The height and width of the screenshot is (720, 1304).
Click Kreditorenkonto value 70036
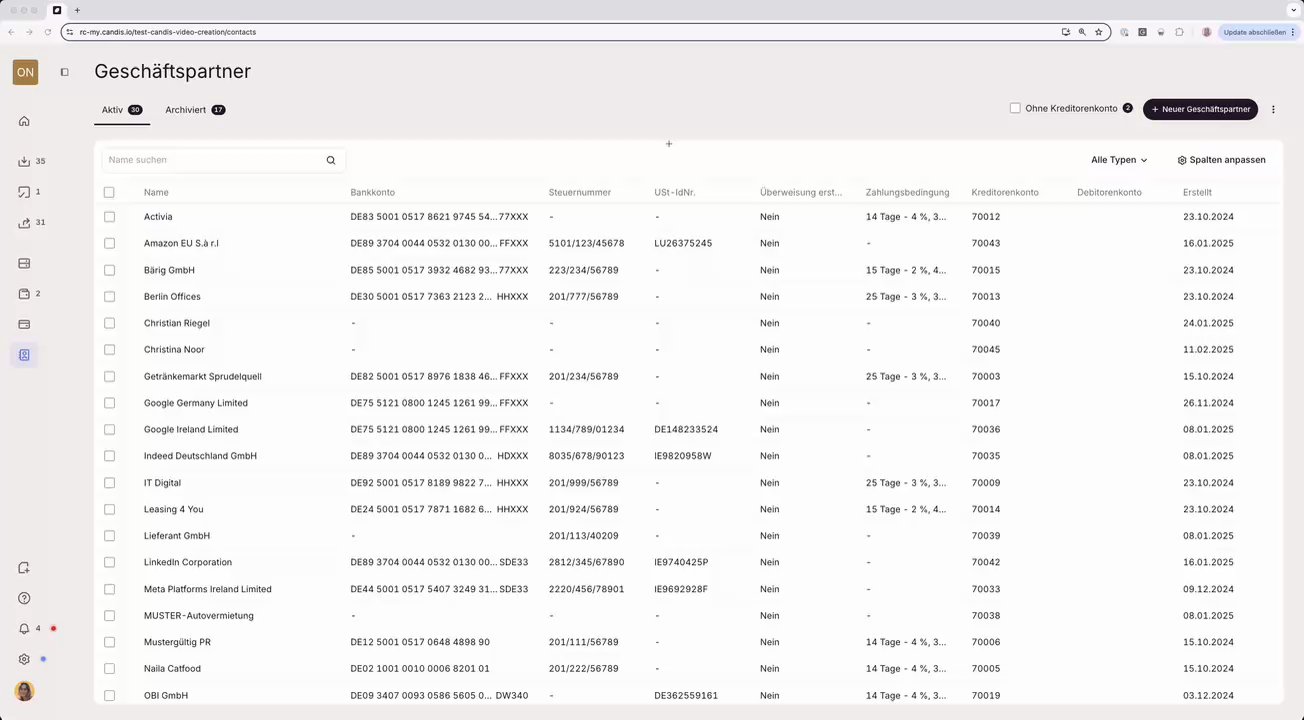[x=986, y=429]
